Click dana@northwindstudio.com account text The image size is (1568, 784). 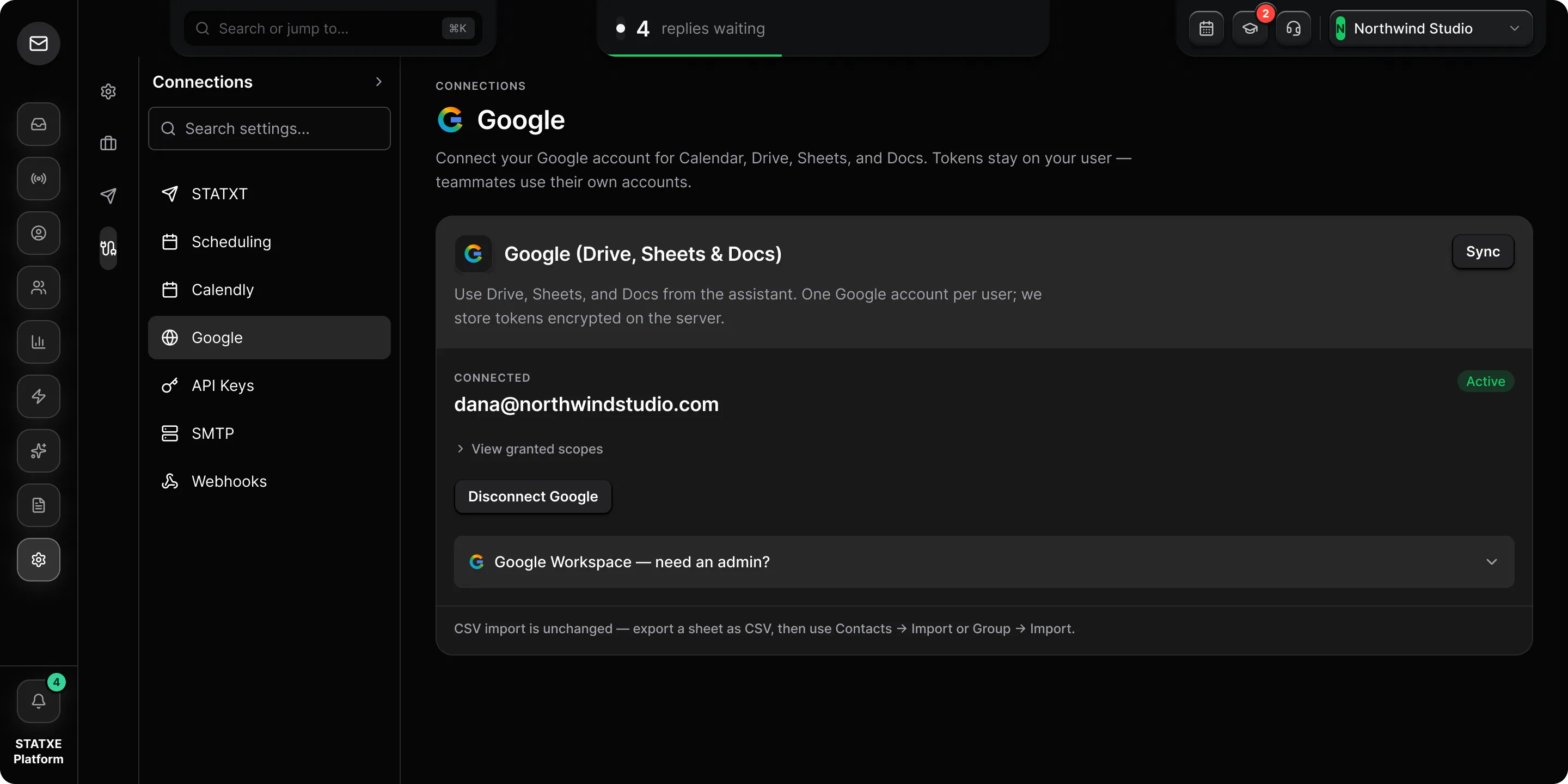[x=586, y=404]
